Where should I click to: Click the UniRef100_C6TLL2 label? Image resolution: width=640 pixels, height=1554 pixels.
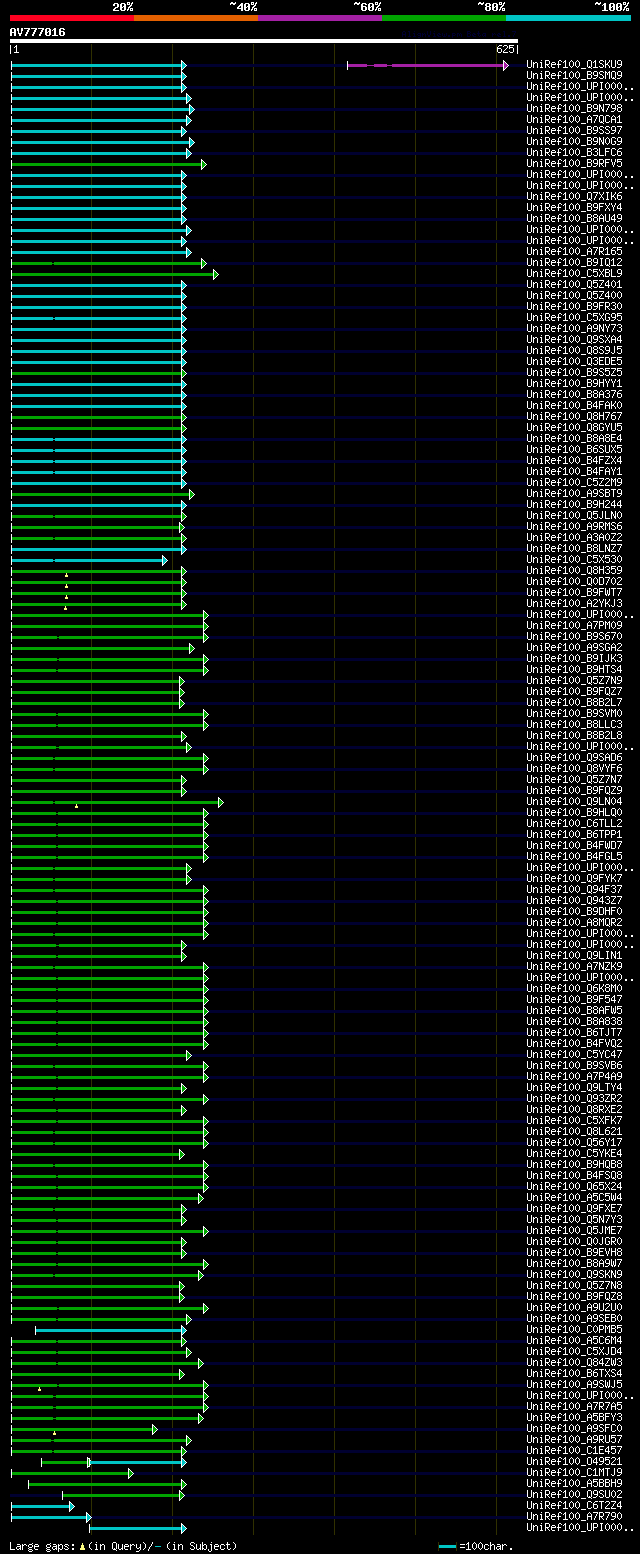point(574,823)
